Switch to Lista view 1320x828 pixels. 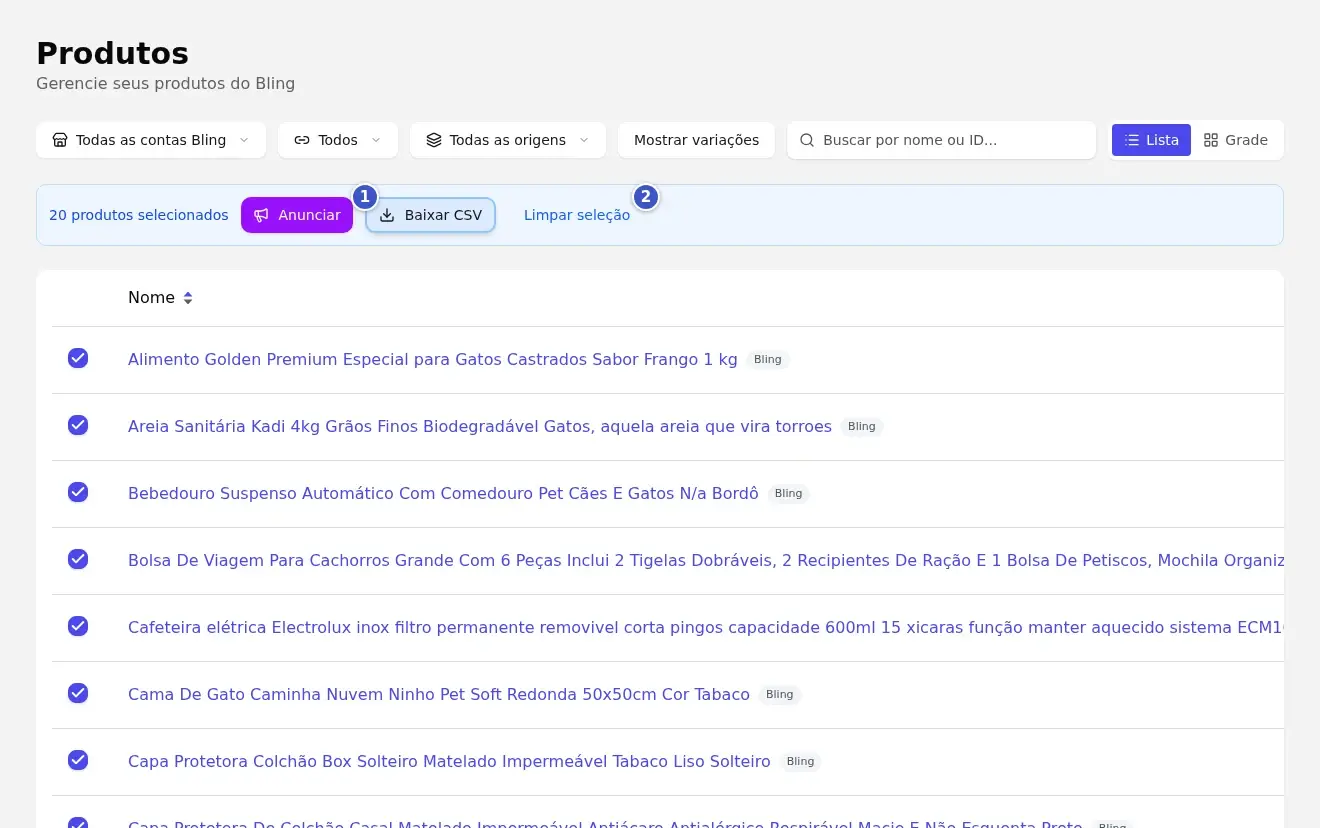(x=1151, y=140)
